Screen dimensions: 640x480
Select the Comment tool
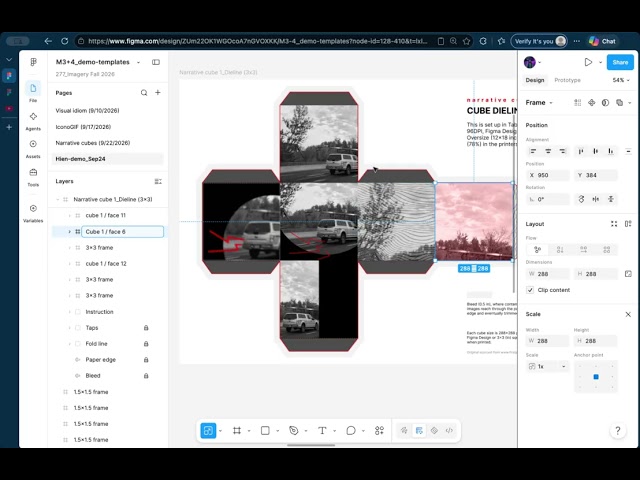tap(351, 430)
